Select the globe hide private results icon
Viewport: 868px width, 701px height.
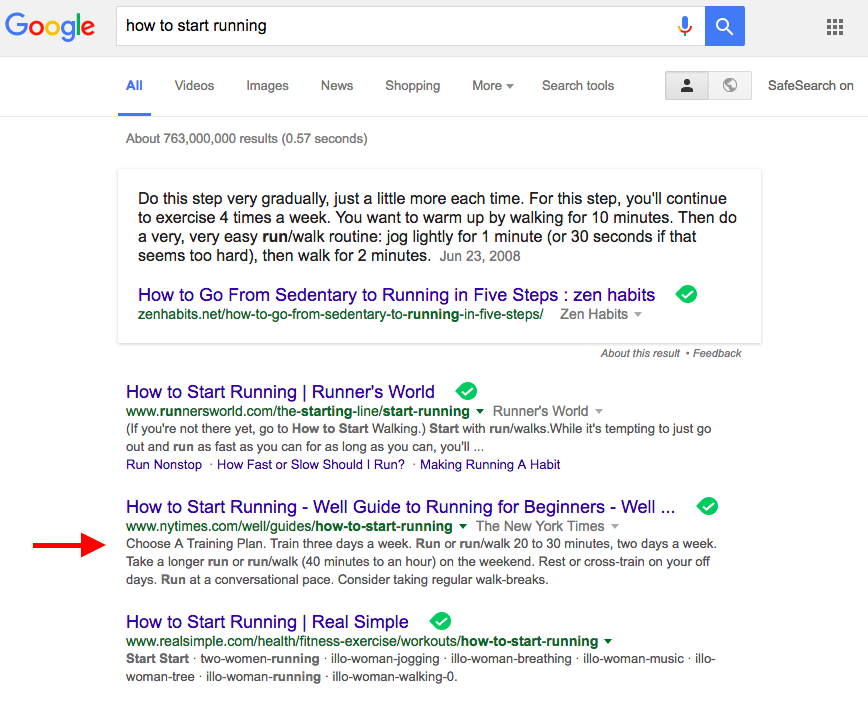[x=730, y=85]
